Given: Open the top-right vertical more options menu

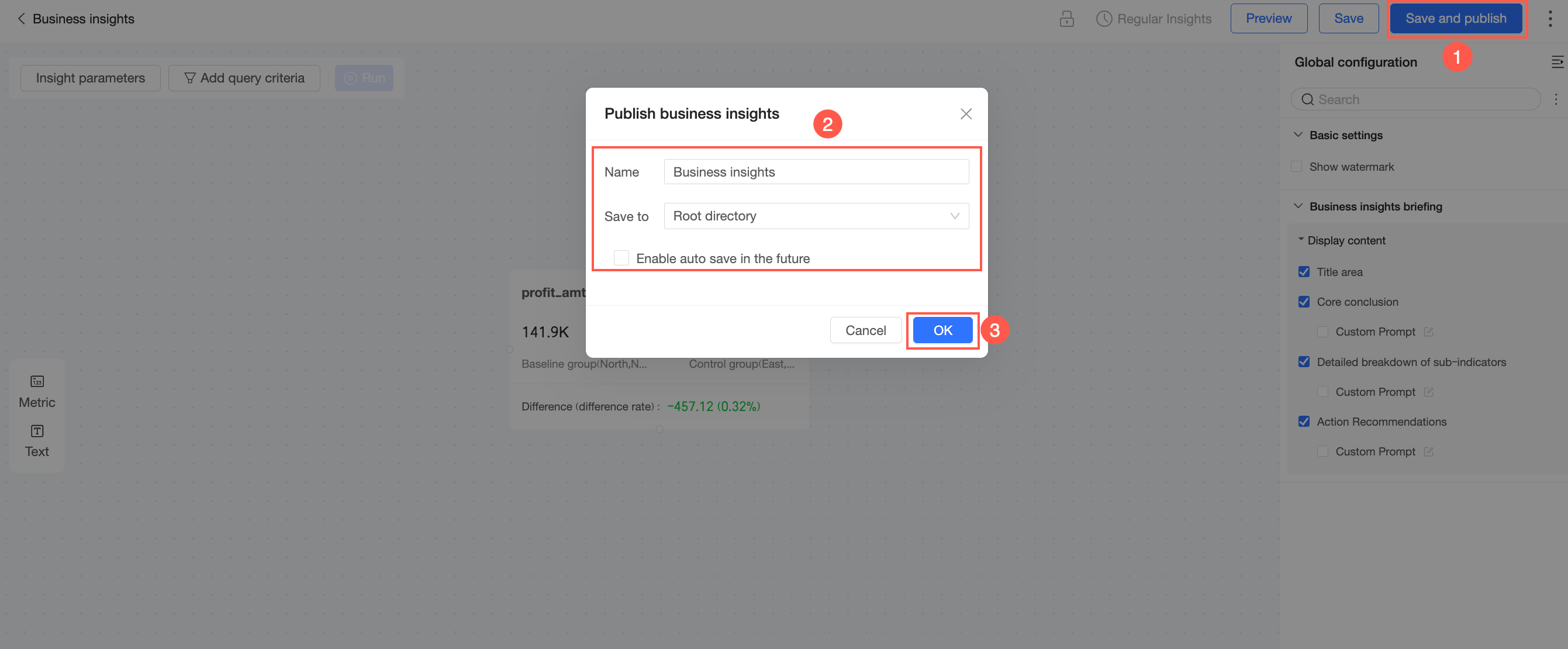Looking at the screenshot, I should (1550, 19).
